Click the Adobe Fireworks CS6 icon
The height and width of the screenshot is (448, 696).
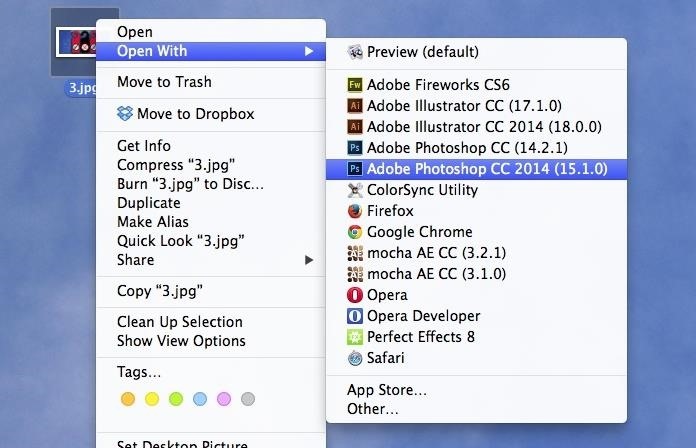(x=355, y=85)
